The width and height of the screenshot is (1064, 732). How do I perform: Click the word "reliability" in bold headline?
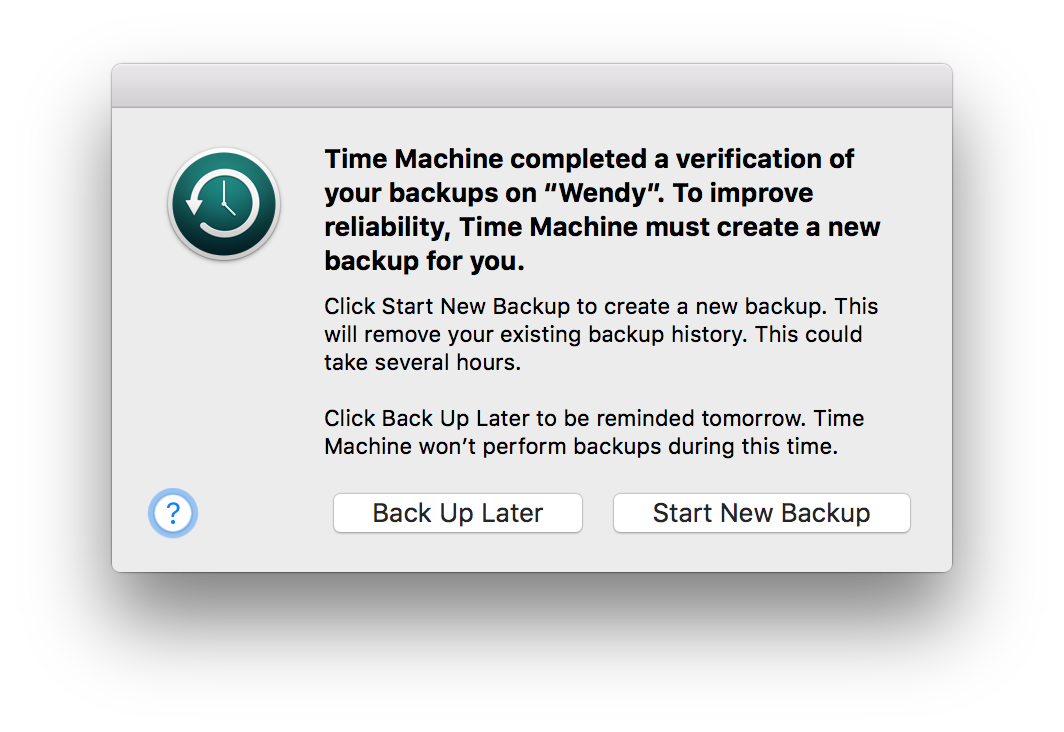[x=387, y=227]
